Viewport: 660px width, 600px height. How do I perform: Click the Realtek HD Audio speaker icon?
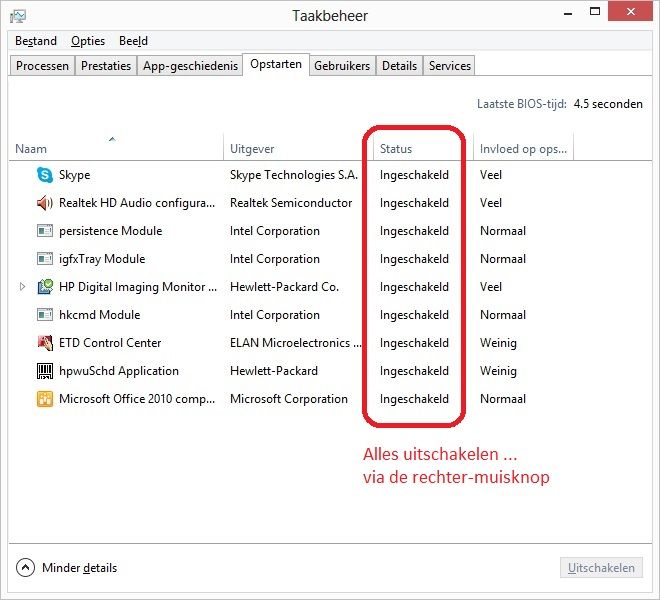pyautogui.click(x=45, y=203)
